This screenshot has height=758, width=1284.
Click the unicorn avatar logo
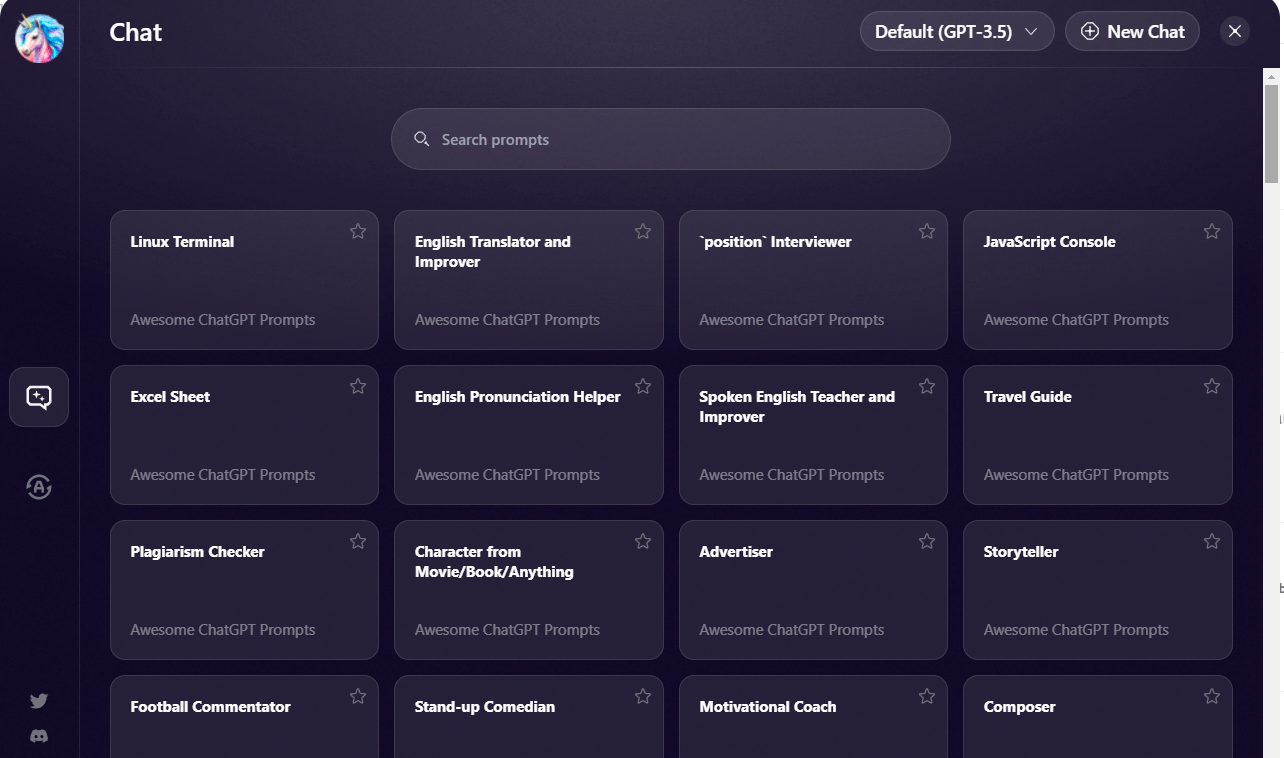(39, 39)
